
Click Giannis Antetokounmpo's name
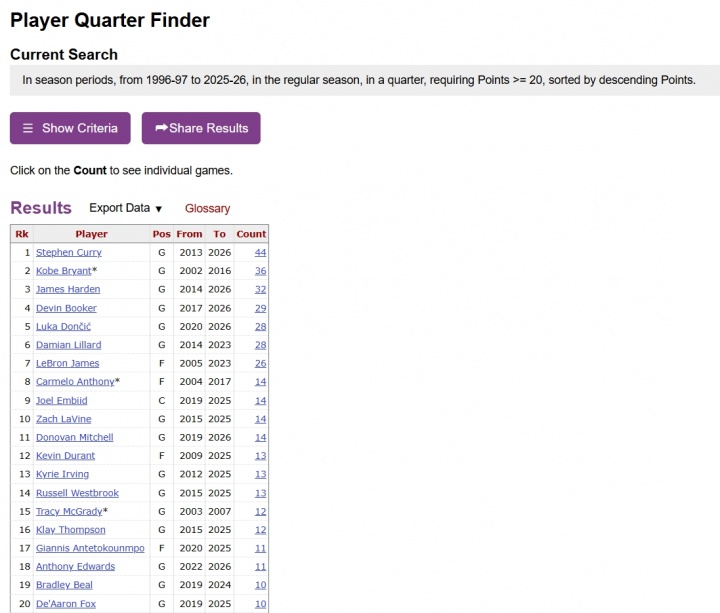tap(90, 548)
